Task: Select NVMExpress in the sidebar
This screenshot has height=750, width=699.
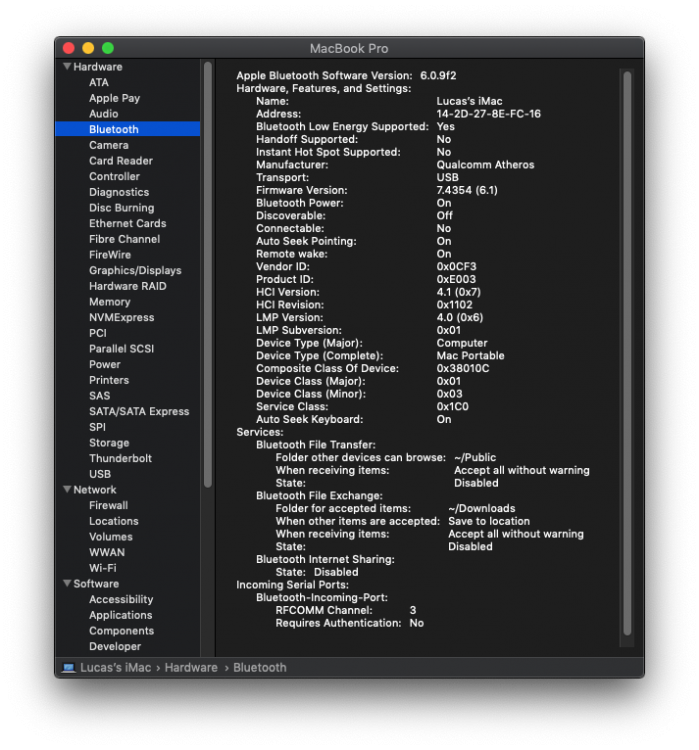Action: pyautogui.click(x=122, y=318)
